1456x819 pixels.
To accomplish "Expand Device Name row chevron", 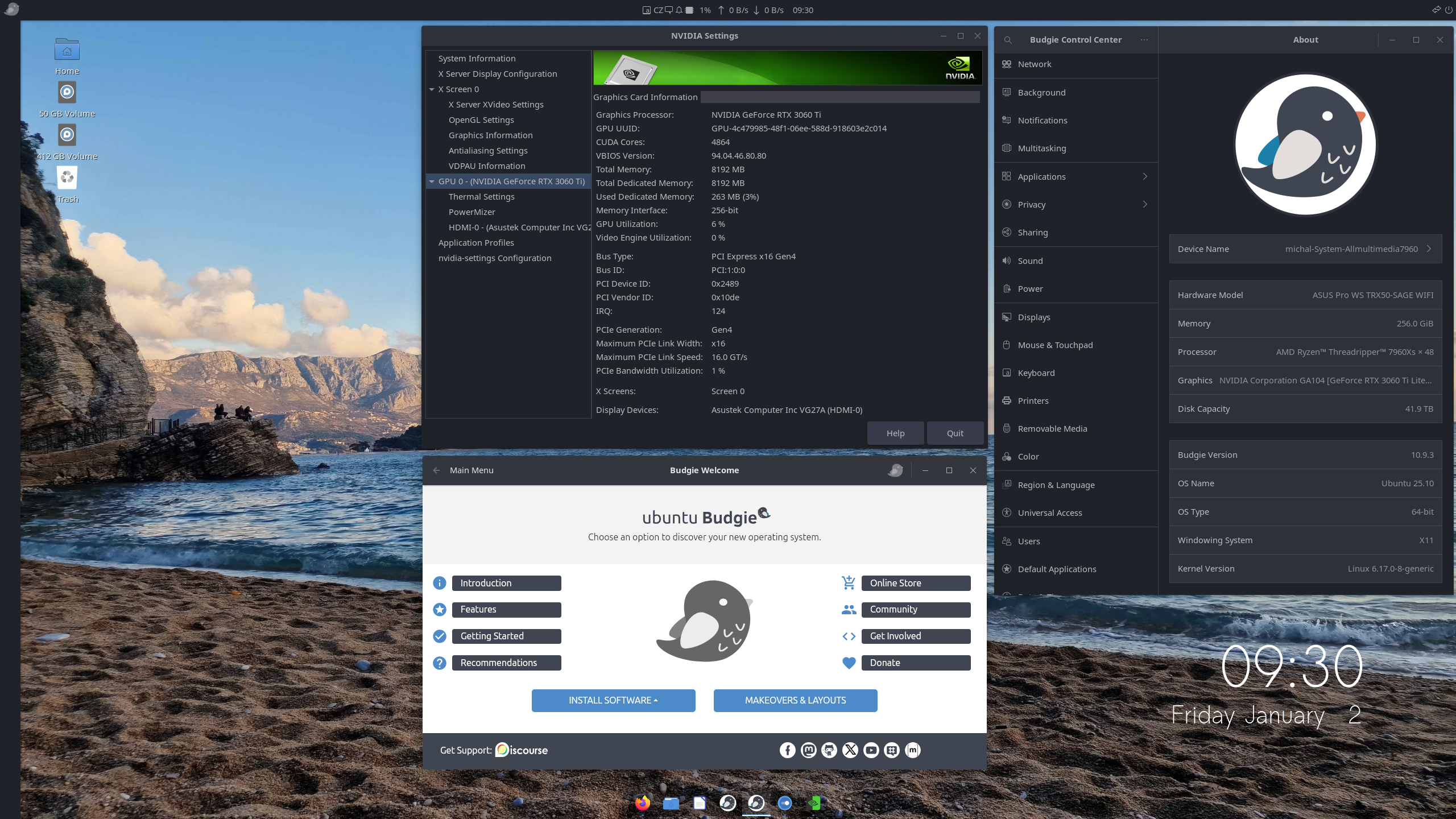I will 1429,249.
